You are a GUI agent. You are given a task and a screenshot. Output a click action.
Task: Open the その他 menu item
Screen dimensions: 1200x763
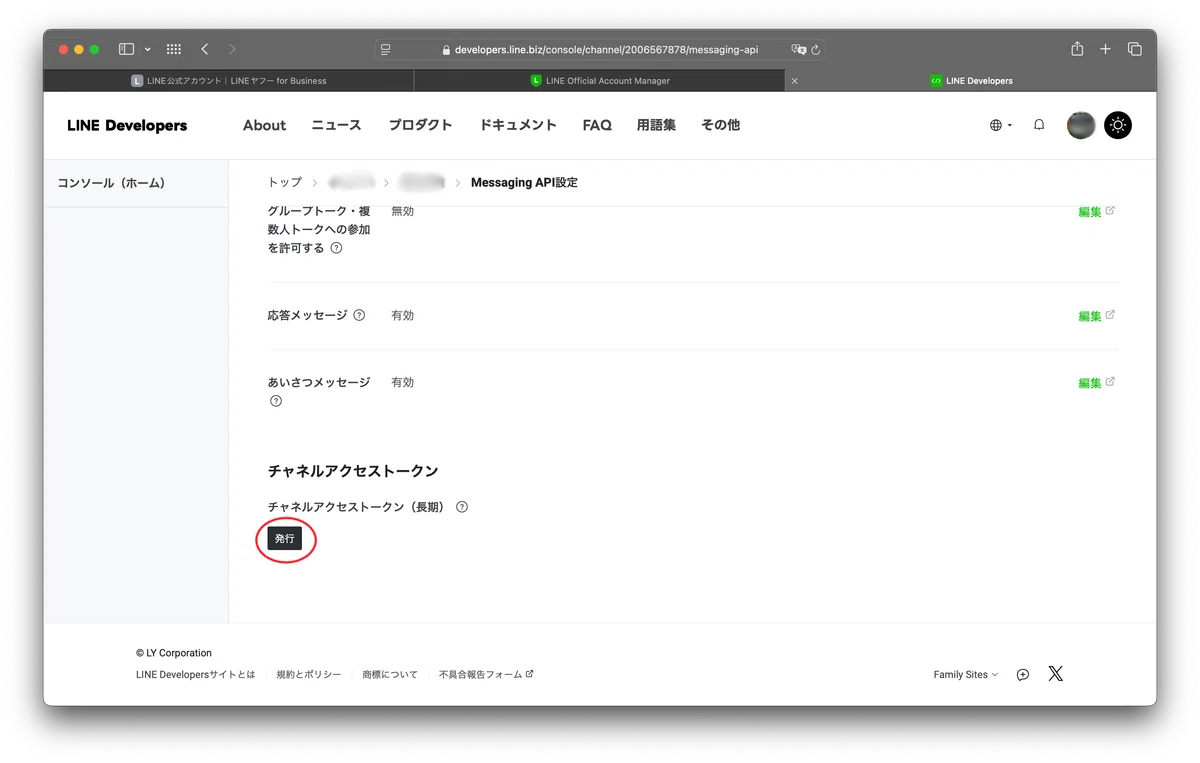(720, 125)
